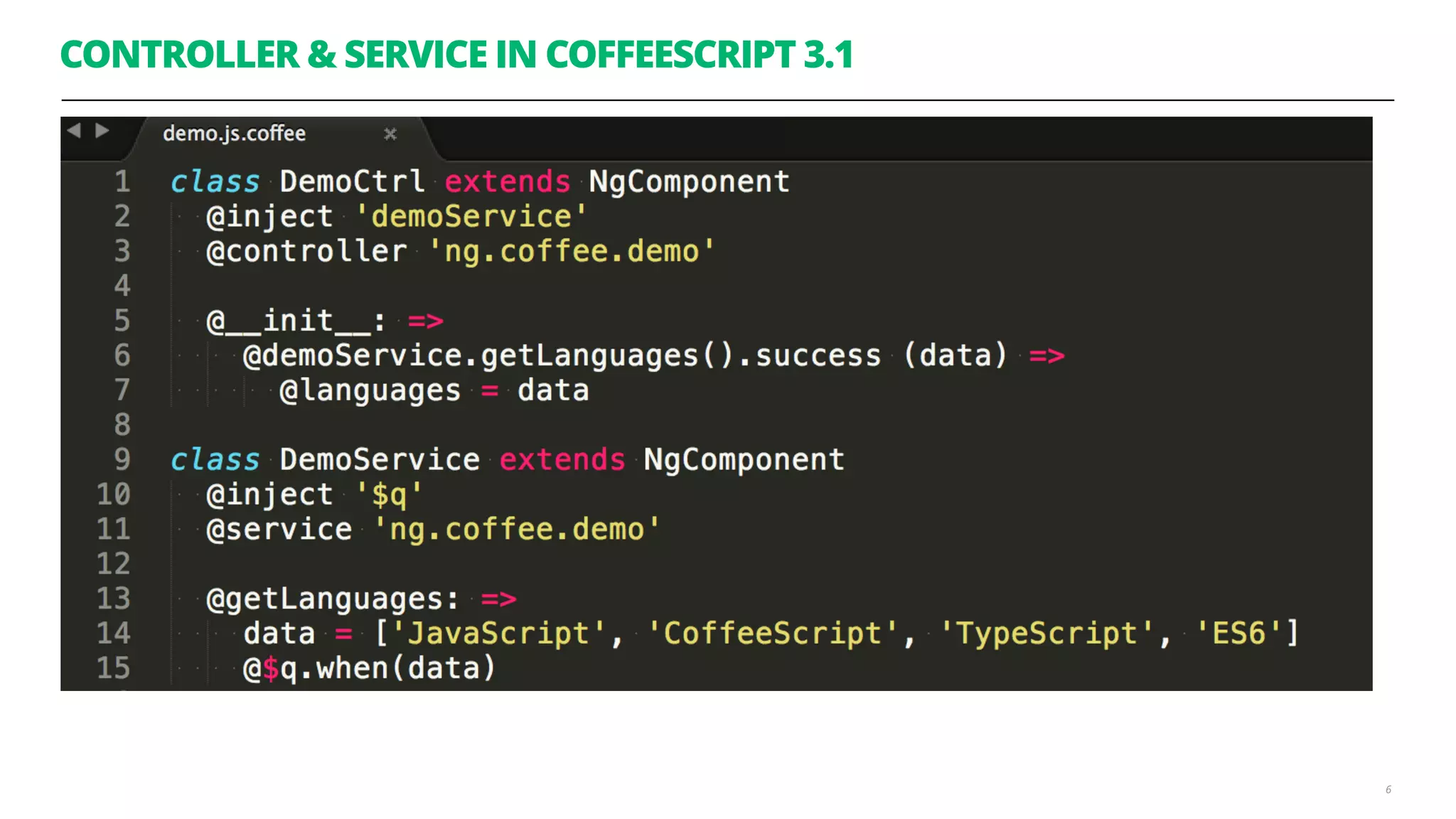
Task: Click line number 9 in gutter
Action: (x=123, y=459)
